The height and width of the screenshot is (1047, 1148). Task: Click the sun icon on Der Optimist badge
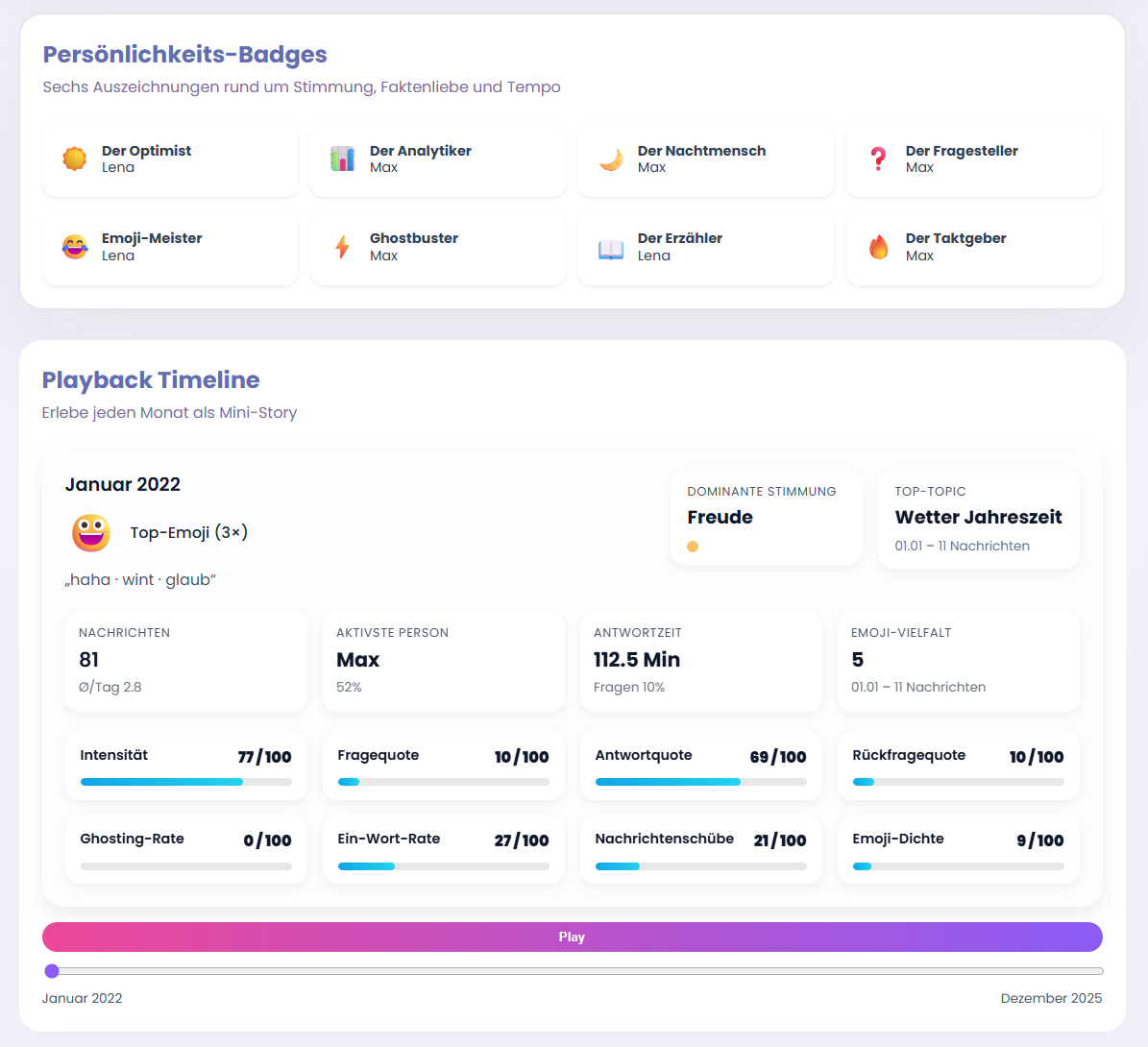click(x=75, y=158)
